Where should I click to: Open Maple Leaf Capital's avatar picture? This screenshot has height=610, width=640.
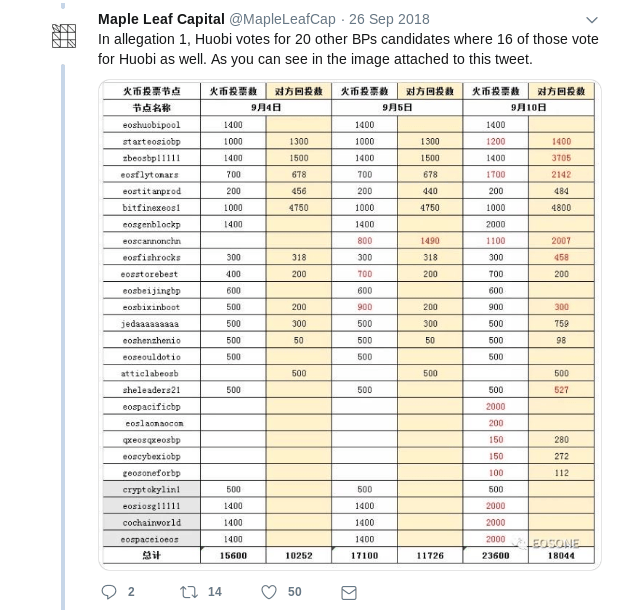click(x=64, y=36)
